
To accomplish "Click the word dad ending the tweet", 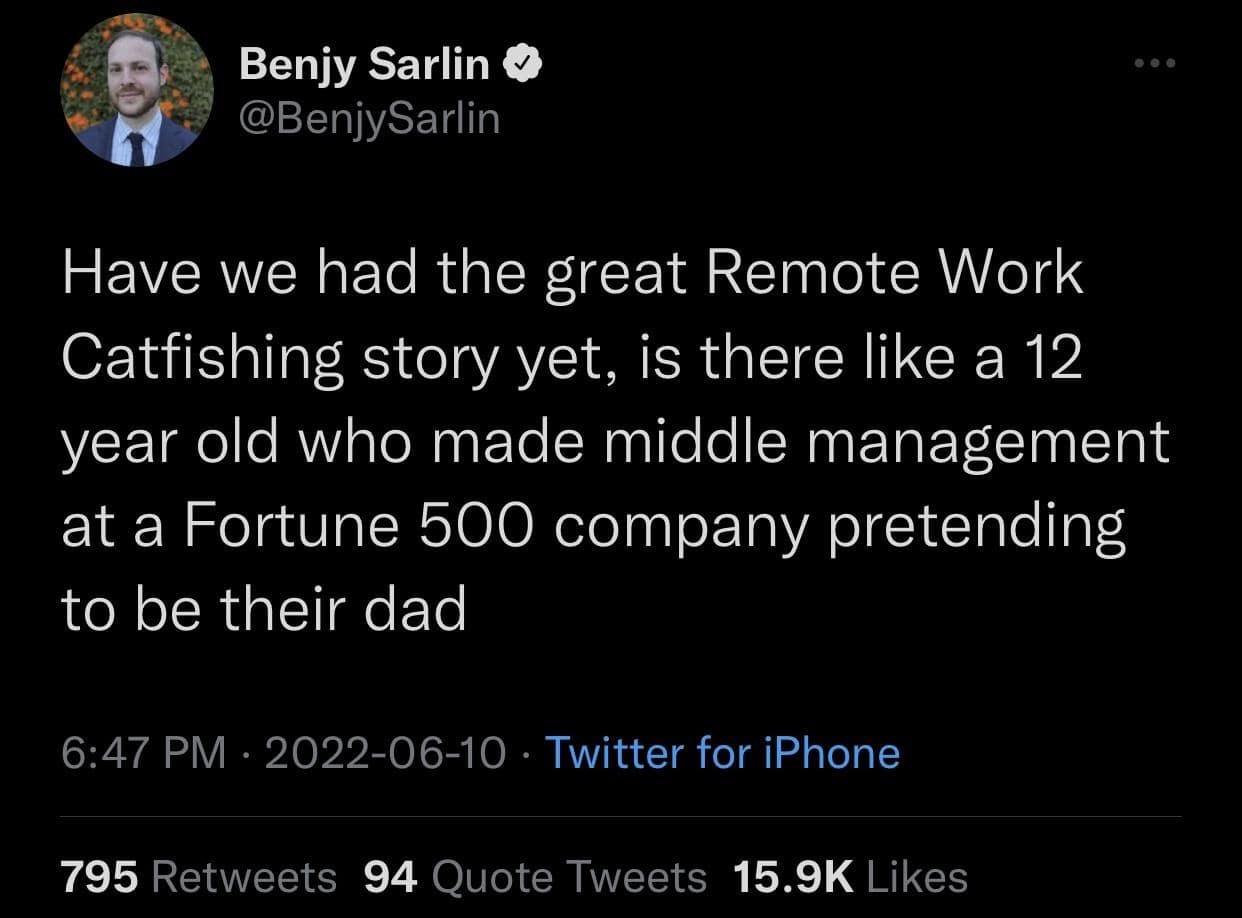I will (416, 609).
